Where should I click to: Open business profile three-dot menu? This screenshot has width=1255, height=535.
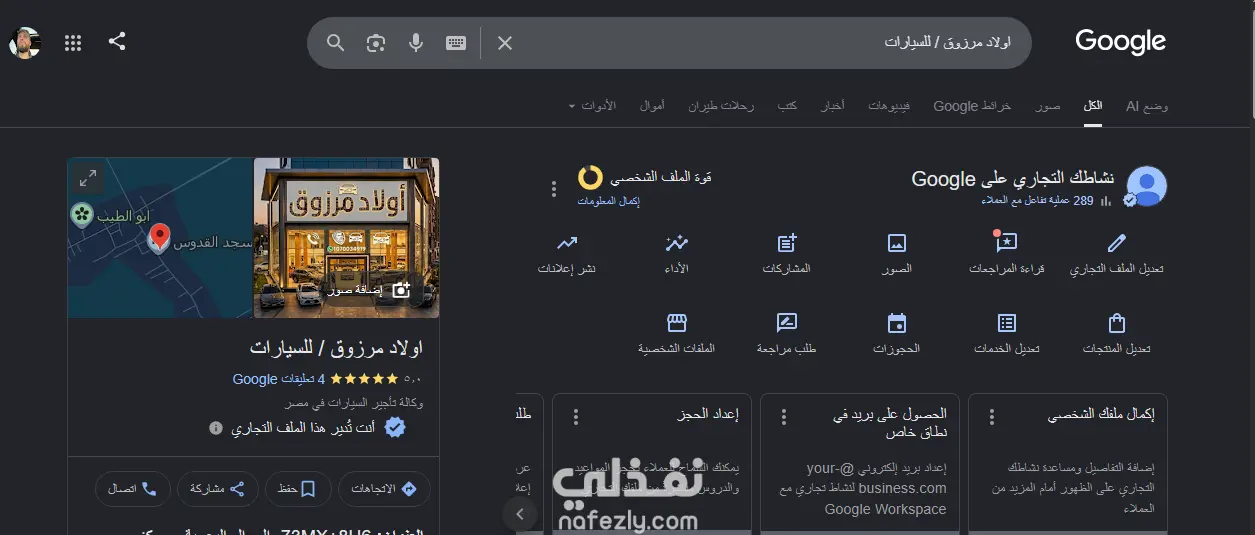[553, 189]
